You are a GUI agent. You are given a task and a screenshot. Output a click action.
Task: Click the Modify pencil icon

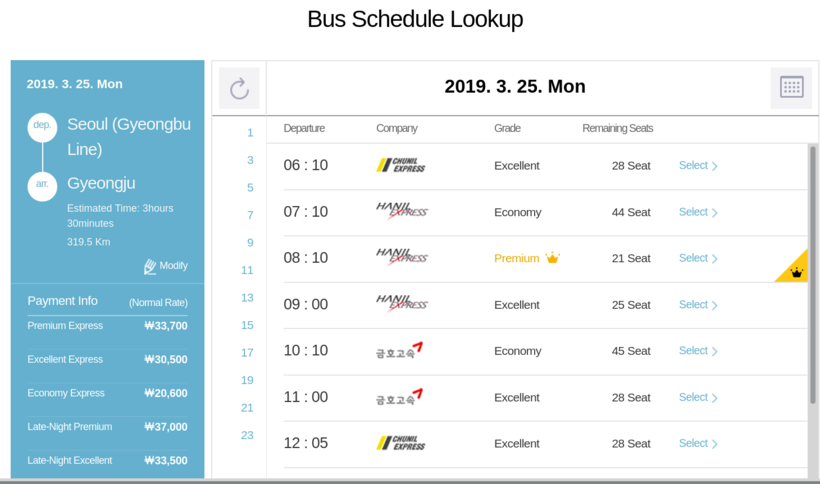151,266
